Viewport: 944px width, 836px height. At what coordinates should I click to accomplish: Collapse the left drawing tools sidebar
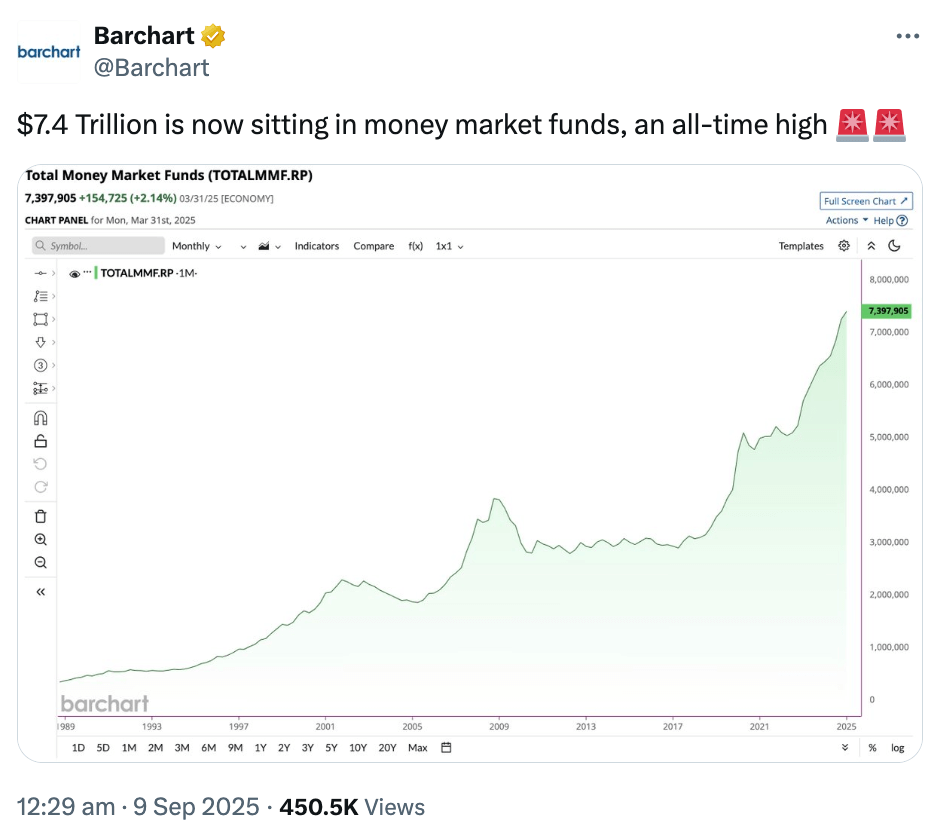pyautogui.click(x=41, y=592)
